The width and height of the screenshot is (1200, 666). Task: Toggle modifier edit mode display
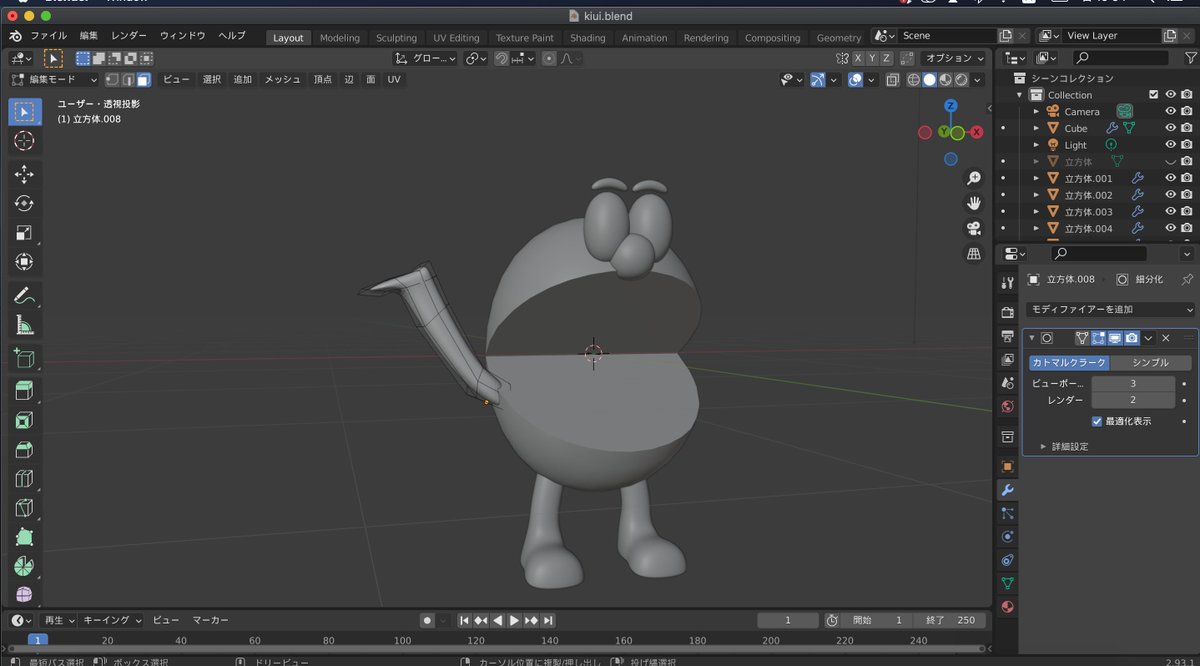click(1098, 338)
